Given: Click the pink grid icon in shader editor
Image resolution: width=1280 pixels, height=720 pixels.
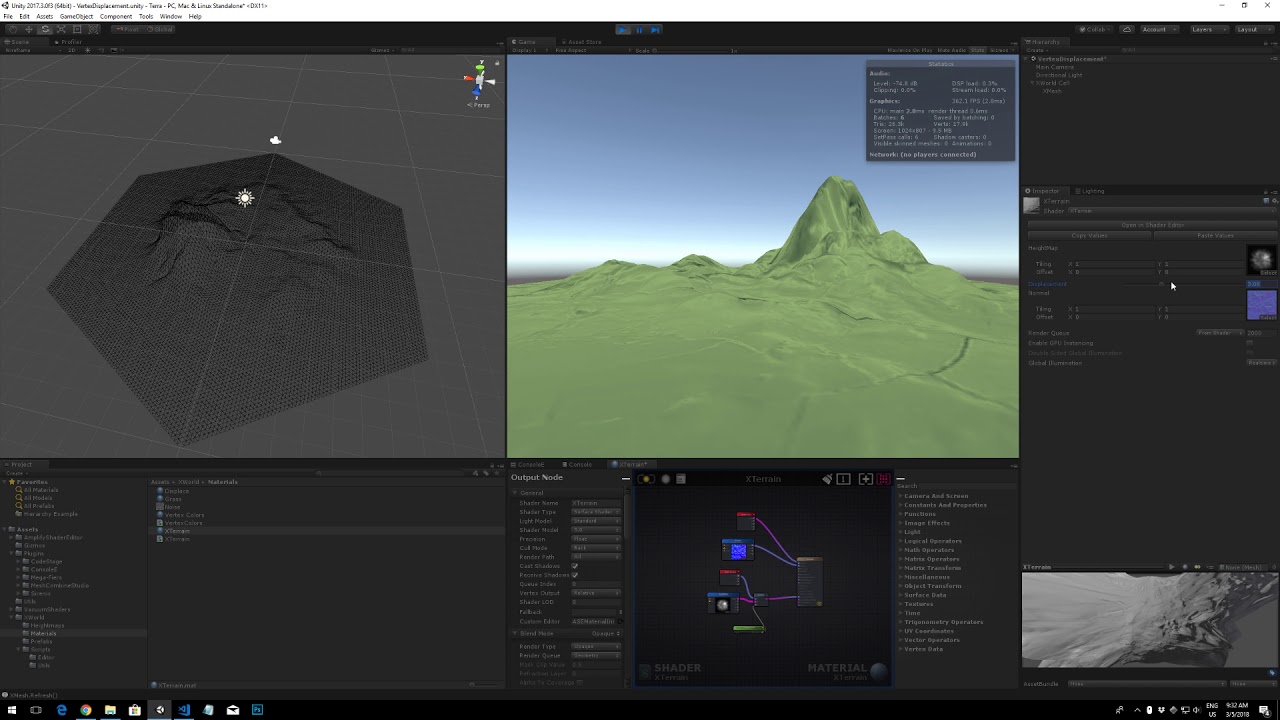Looking at the screenshot, I should [x=884, y=479].
